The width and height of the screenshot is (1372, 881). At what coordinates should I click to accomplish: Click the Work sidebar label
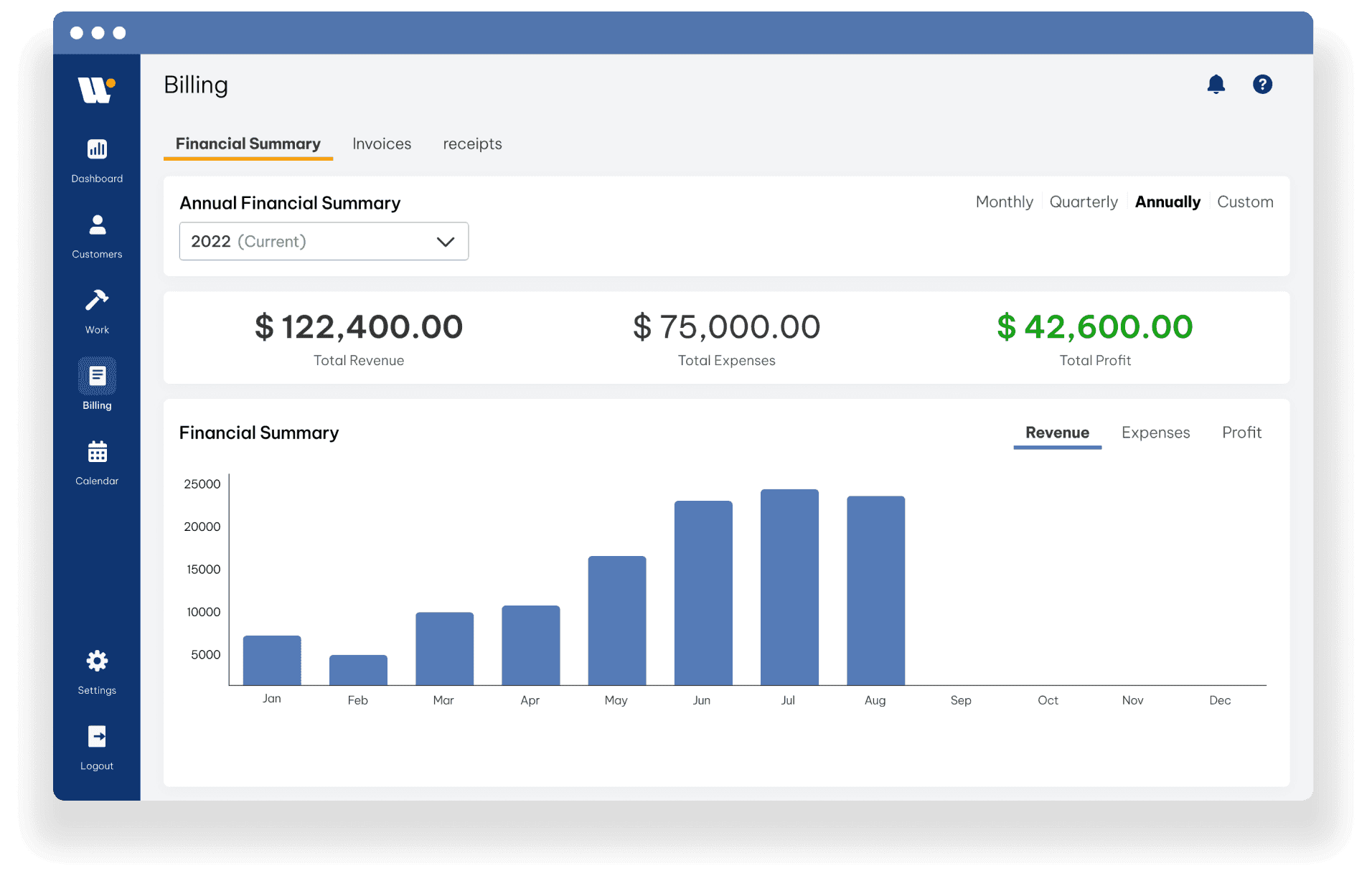click(x=97, y=330)
